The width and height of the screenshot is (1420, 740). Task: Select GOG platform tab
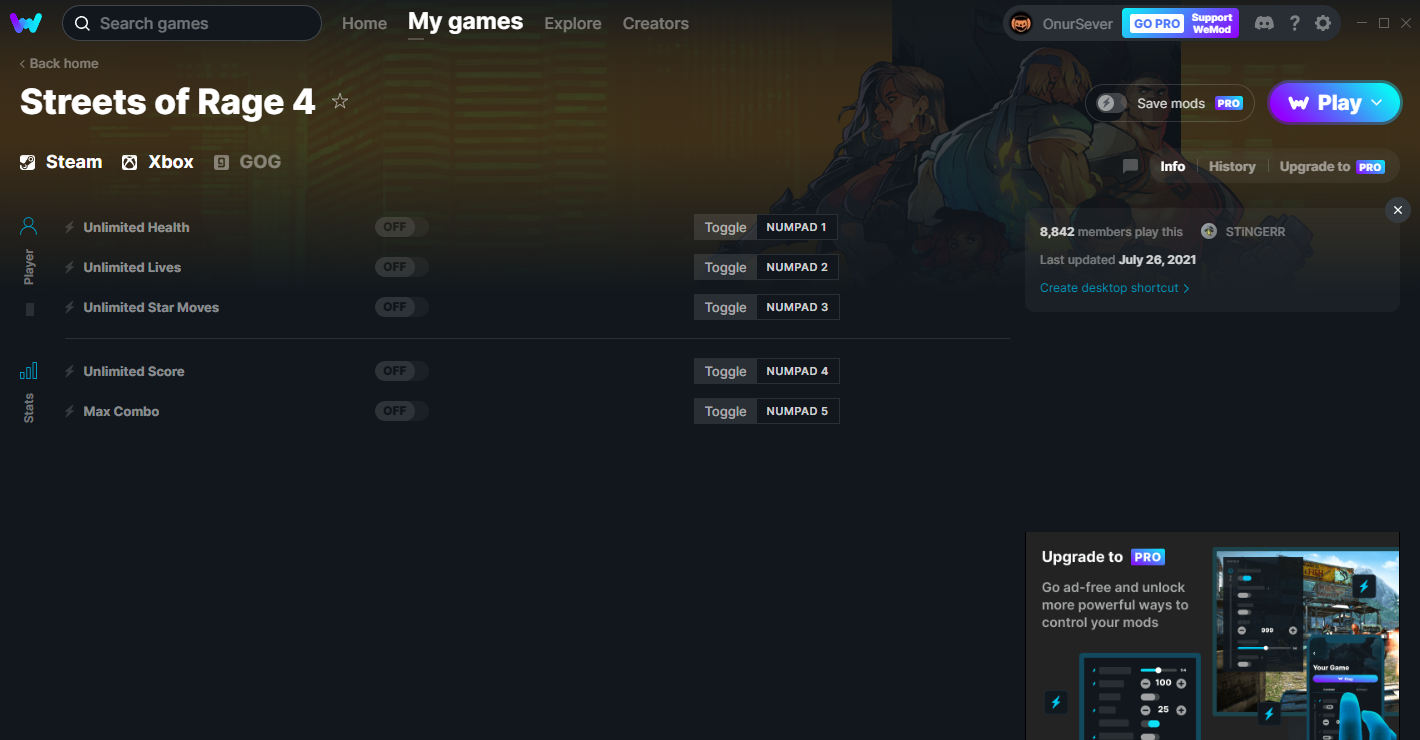[x=247, y=162]
